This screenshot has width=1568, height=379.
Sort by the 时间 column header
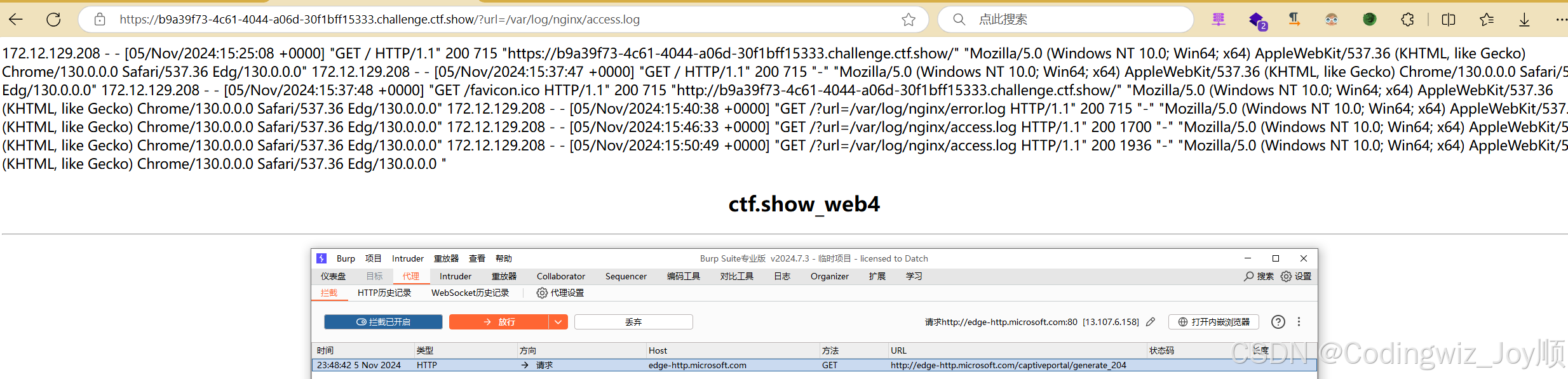tap(362, 350)
